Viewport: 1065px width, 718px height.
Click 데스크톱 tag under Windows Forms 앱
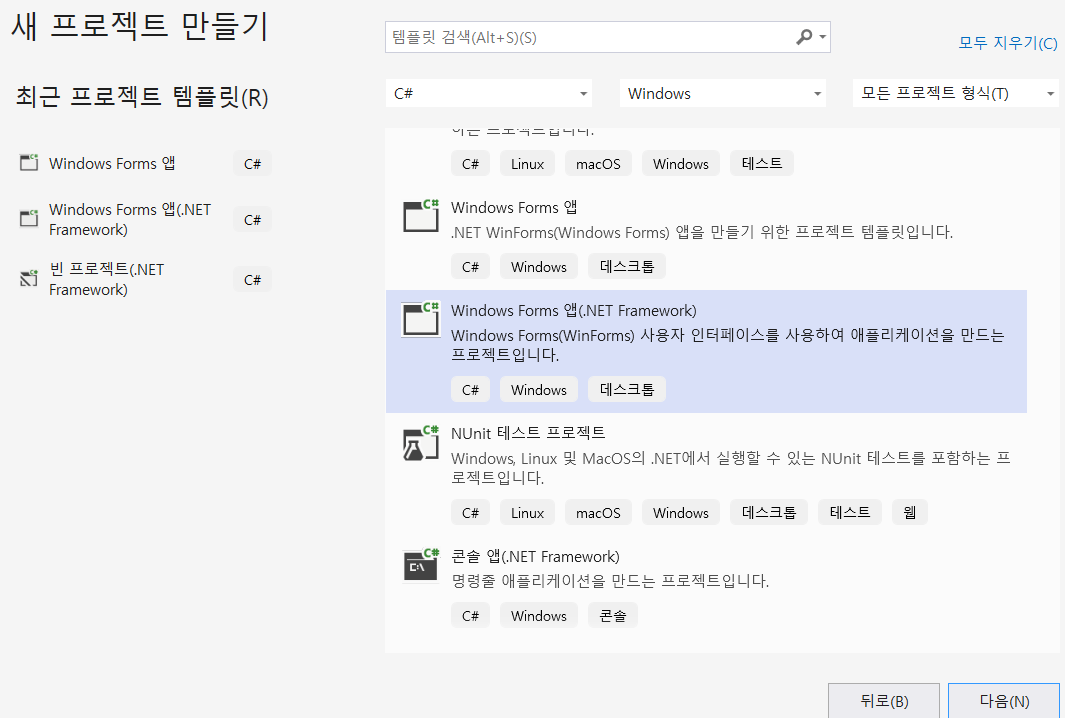[626, 266]
